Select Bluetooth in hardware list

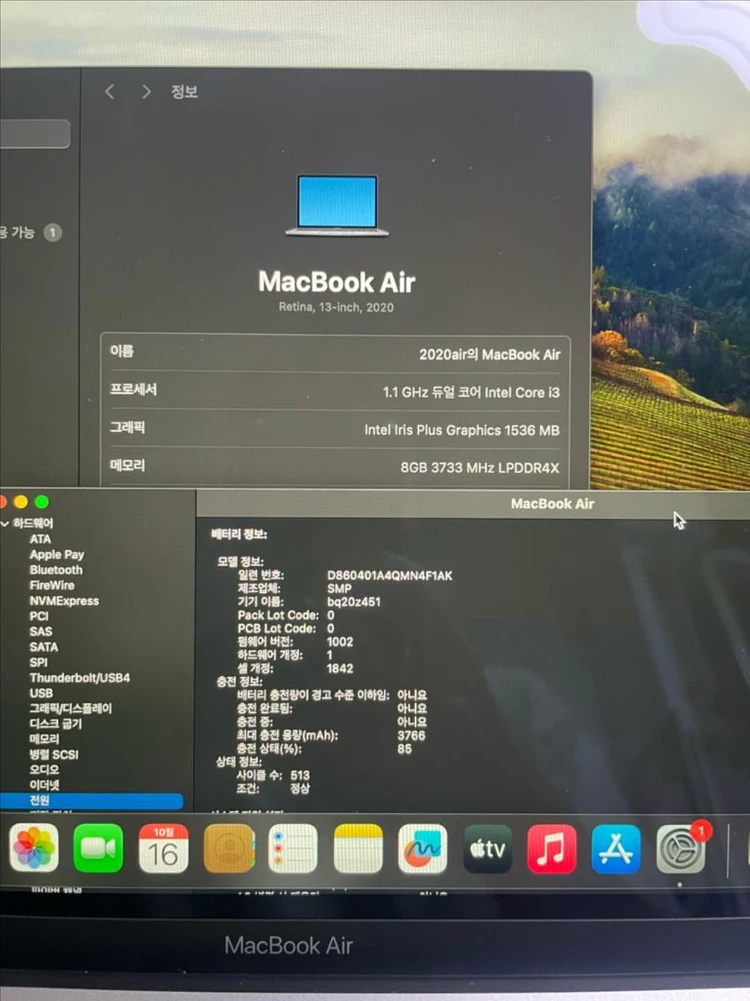[56, 570]
